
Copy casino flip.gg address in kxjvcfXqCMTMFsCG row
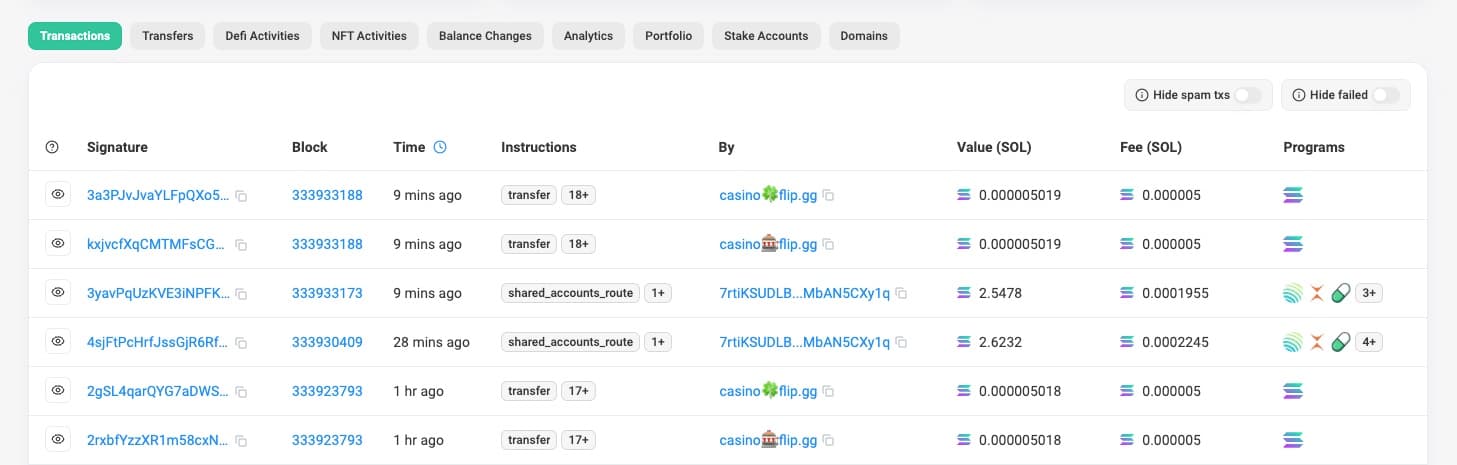tap(828, 245)
